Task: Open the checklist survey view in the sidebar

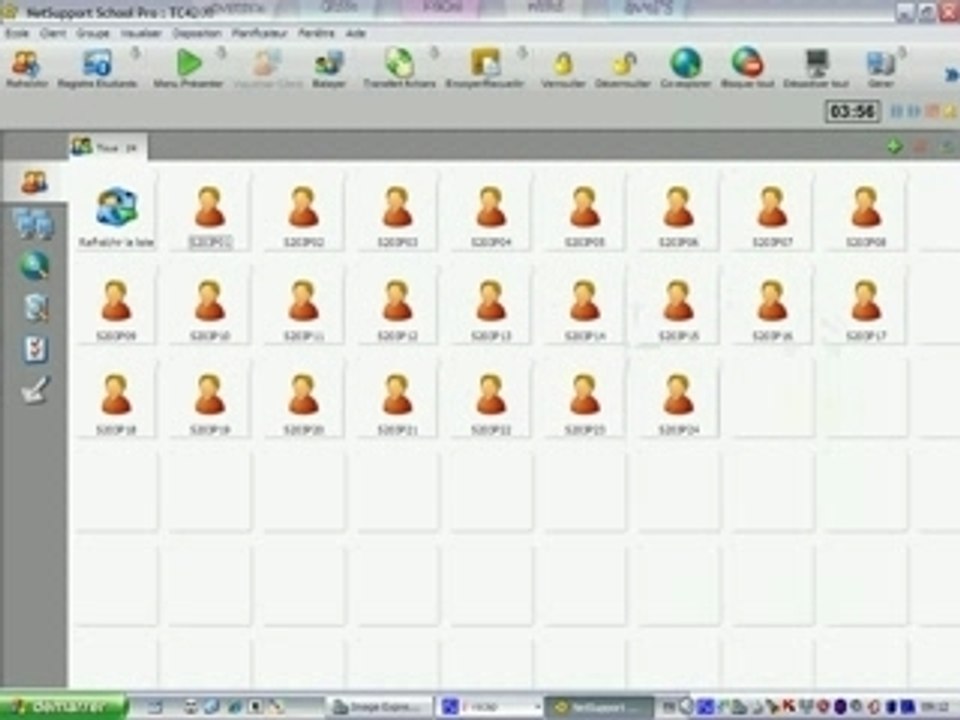Action: (35, 350)
